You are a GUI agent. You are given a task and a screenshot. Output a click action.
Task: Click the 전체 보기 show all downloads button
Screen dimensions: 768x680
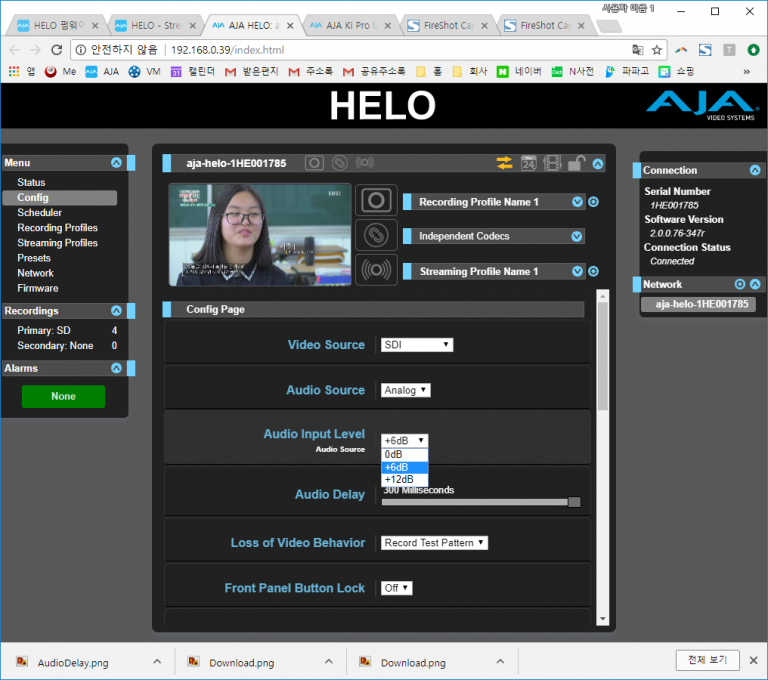707,660
